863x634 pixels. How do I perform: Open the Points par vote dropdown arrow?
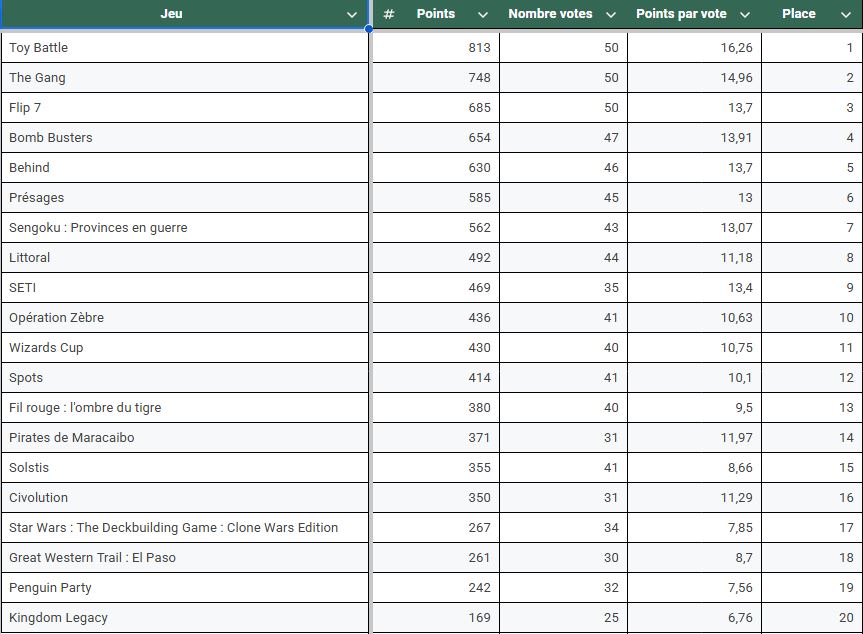[x=745, y=15]
